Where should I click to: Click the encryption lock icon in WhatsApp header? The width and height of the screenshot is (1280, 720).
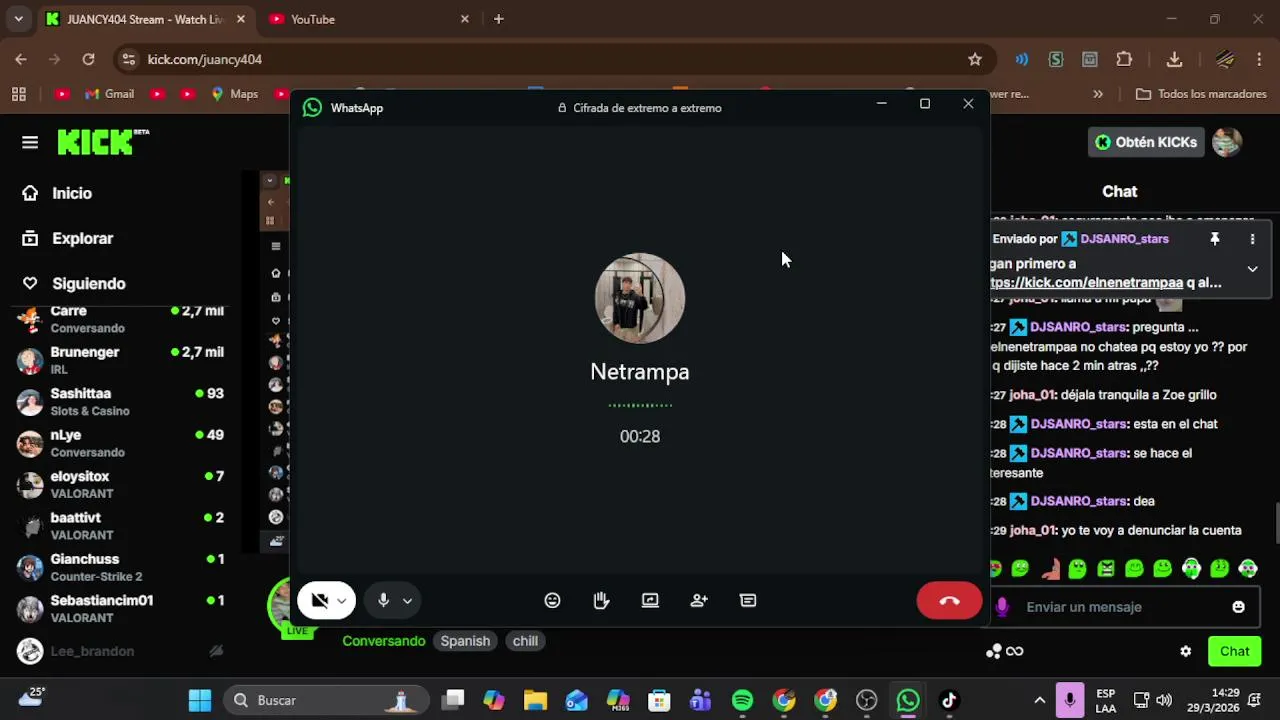pyautogui.click(x=562, y=108)
